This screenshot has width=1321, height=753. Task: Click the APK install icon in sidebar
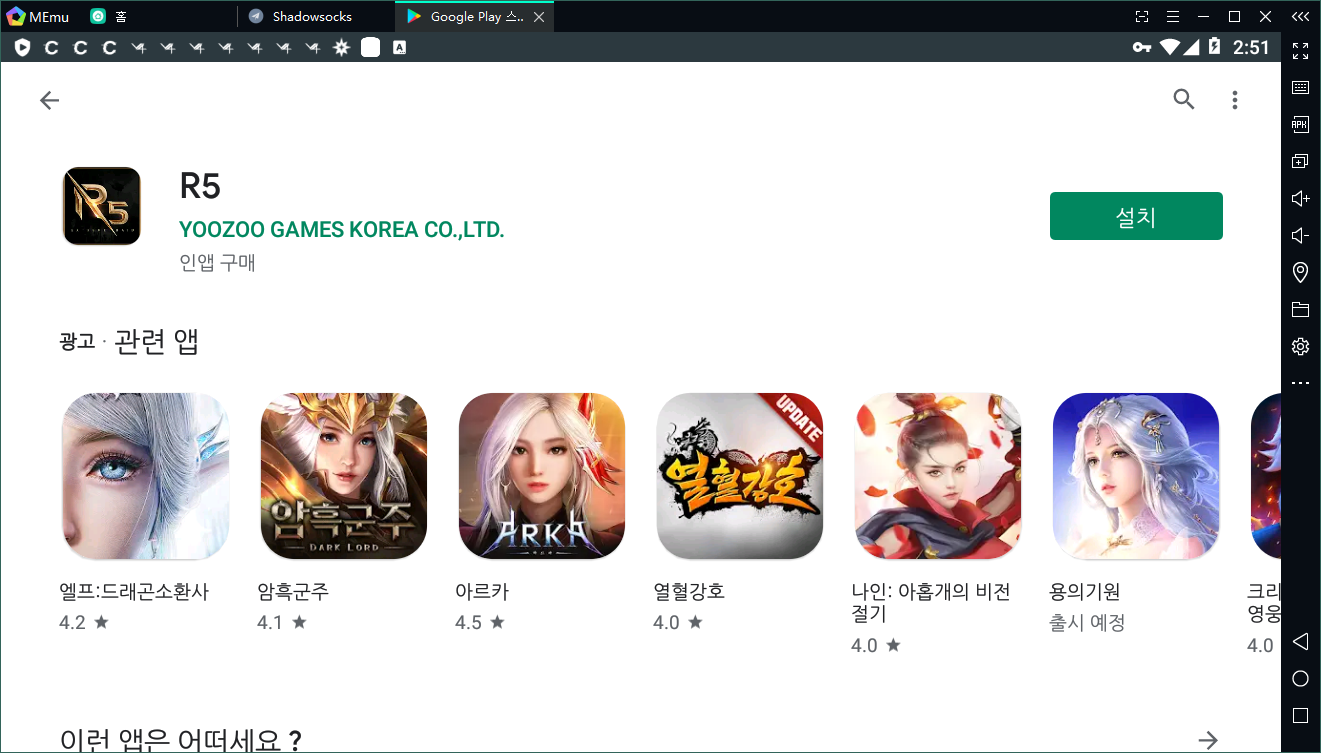coord(1300,125)
